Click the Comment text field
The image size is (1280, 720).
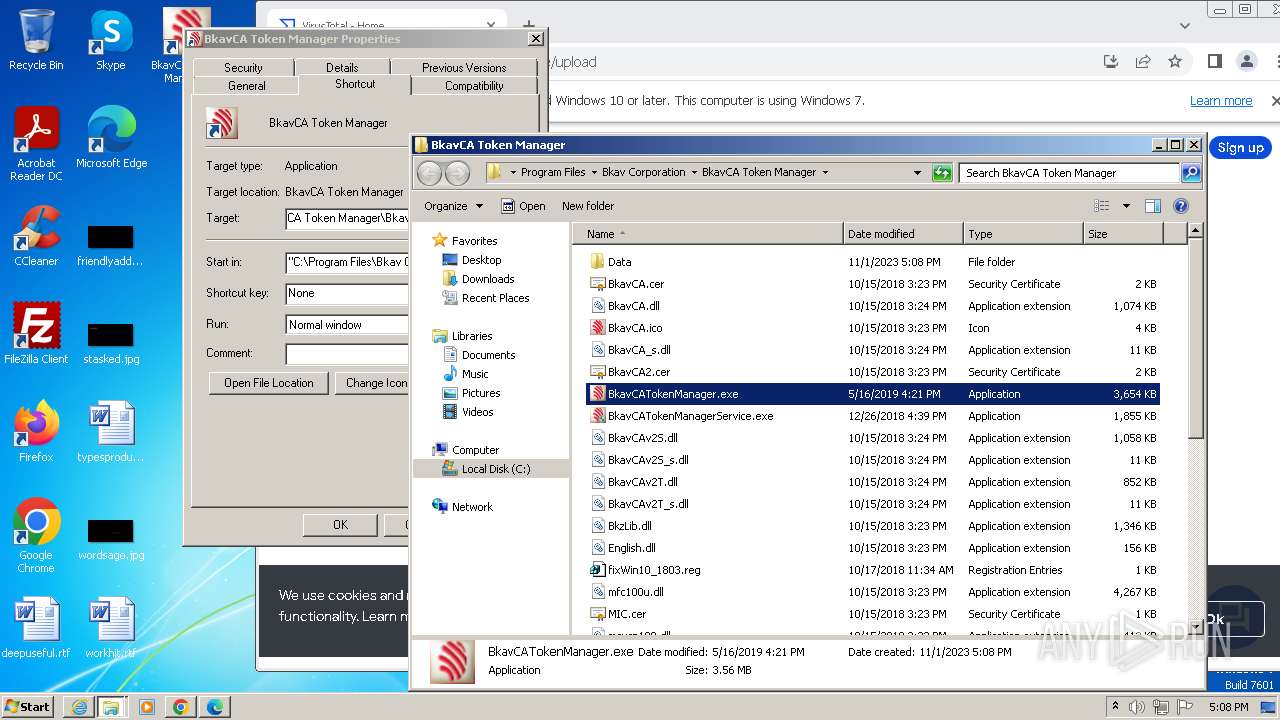[x=347, y=354]
